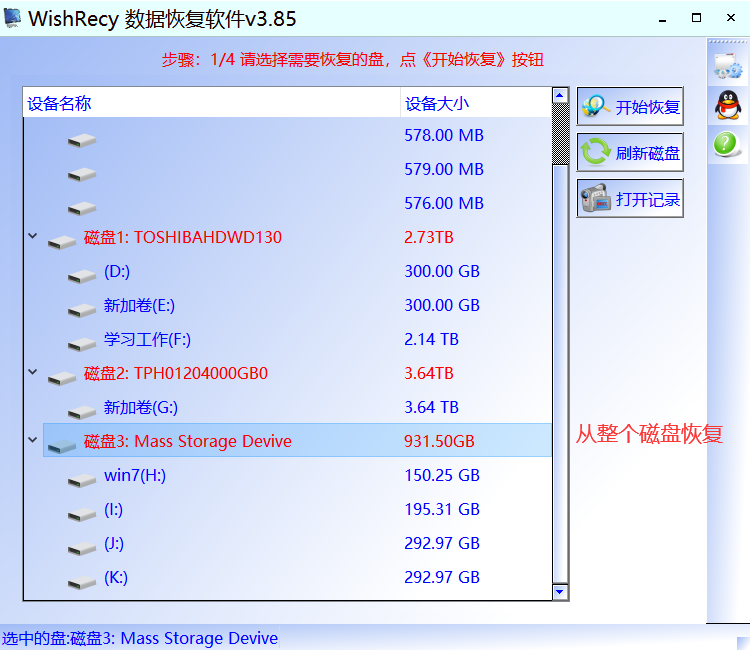The image size is (750, 650).
Task: Click the status bar text 选中的盘:磁盘3
Action: pos(140,638)
